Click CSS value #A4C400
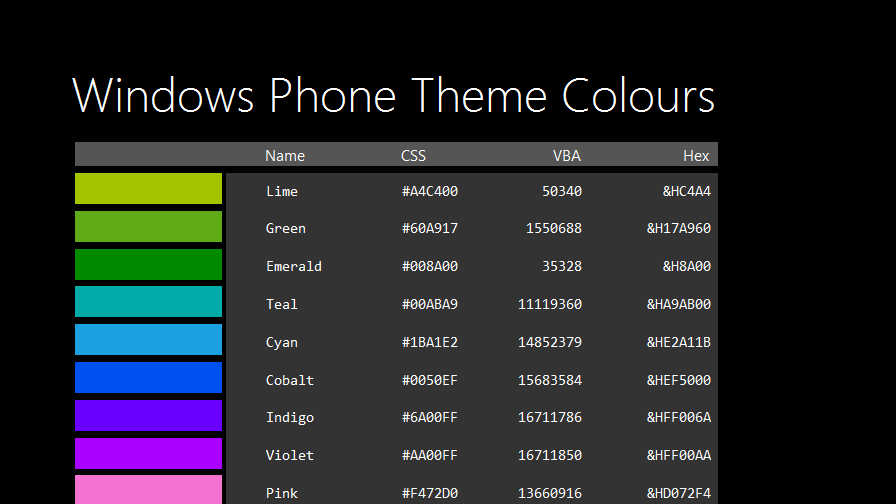This screenshot has height=504, width=896. tap(430, 191)
